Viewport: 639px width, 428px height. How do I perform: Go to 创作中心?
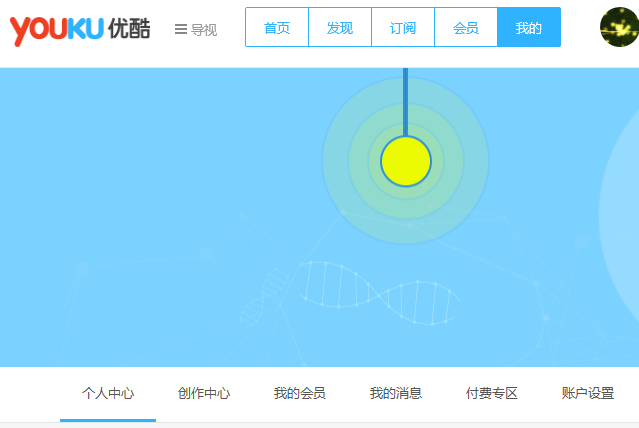(x=204, y=394)
